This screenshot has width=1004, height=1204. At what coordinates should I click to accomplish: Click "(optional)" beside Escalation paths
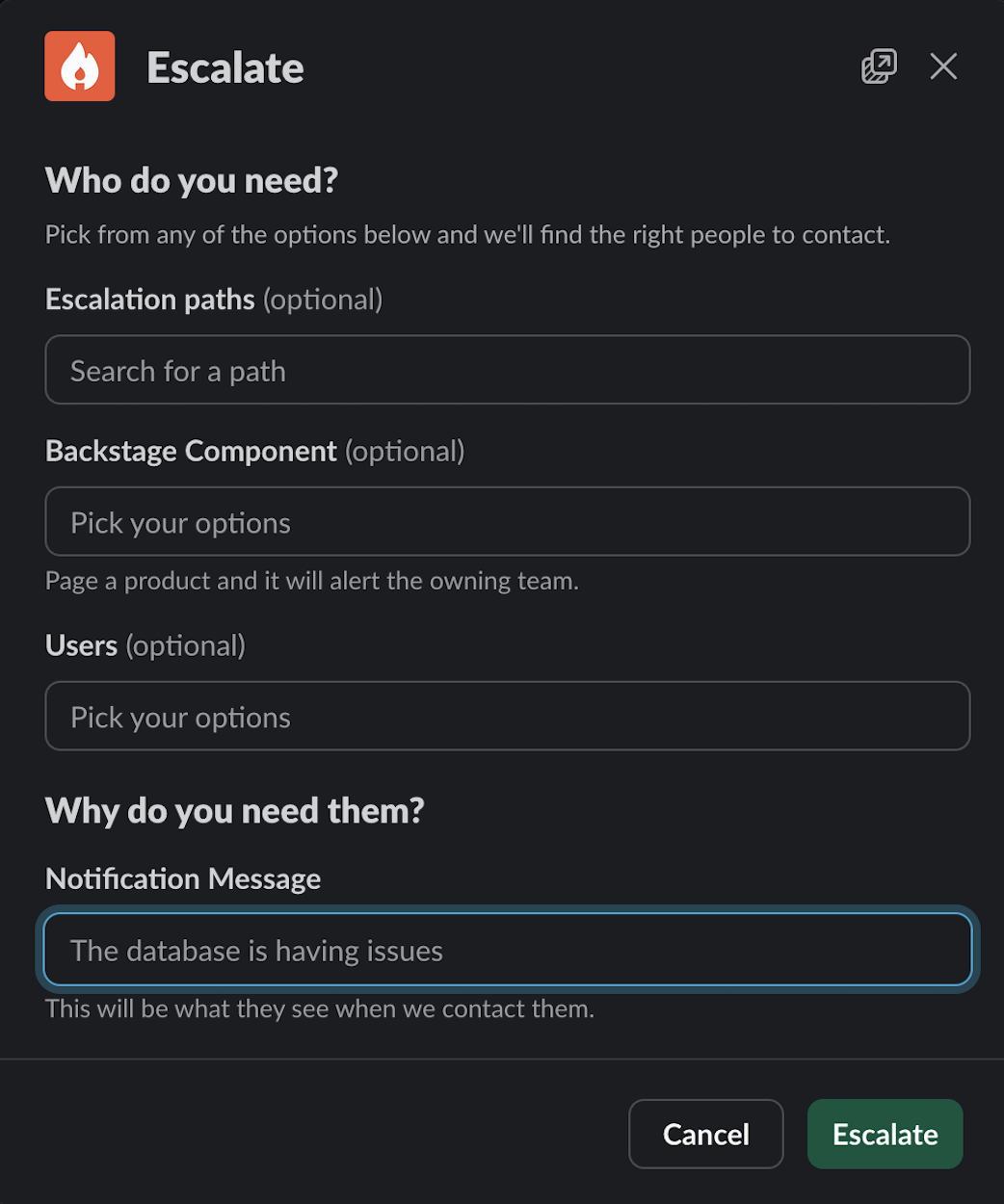tap(323, 300)
